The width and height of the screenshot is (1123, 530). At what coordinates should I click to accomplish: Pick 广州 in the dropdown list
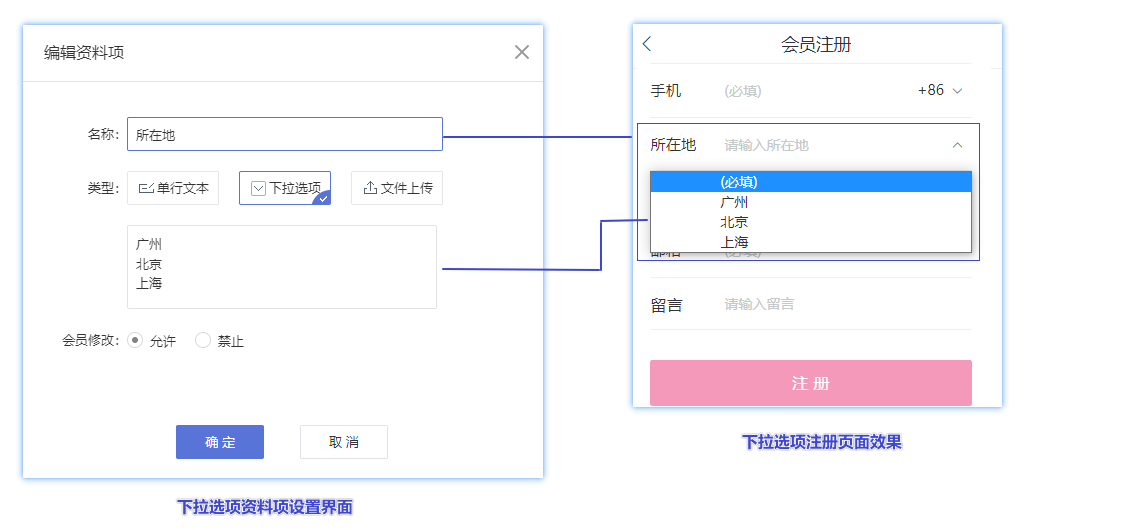click(x=811, y=202)
